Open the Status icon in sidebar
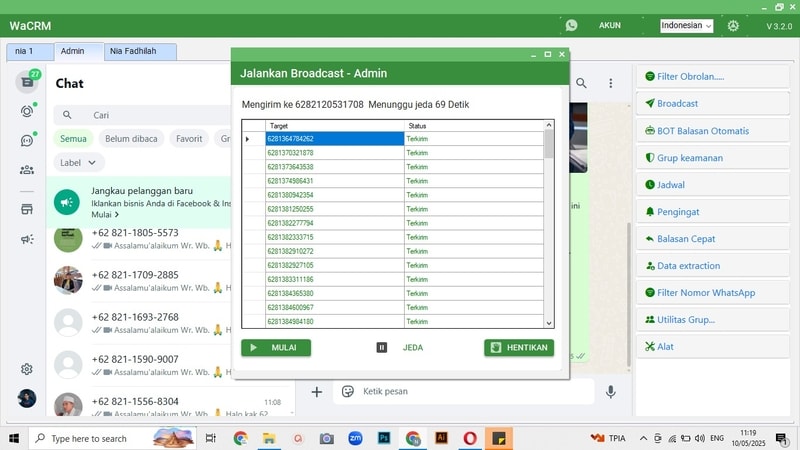Viewport: 800px width, 450px height. (x=27, y=111)
